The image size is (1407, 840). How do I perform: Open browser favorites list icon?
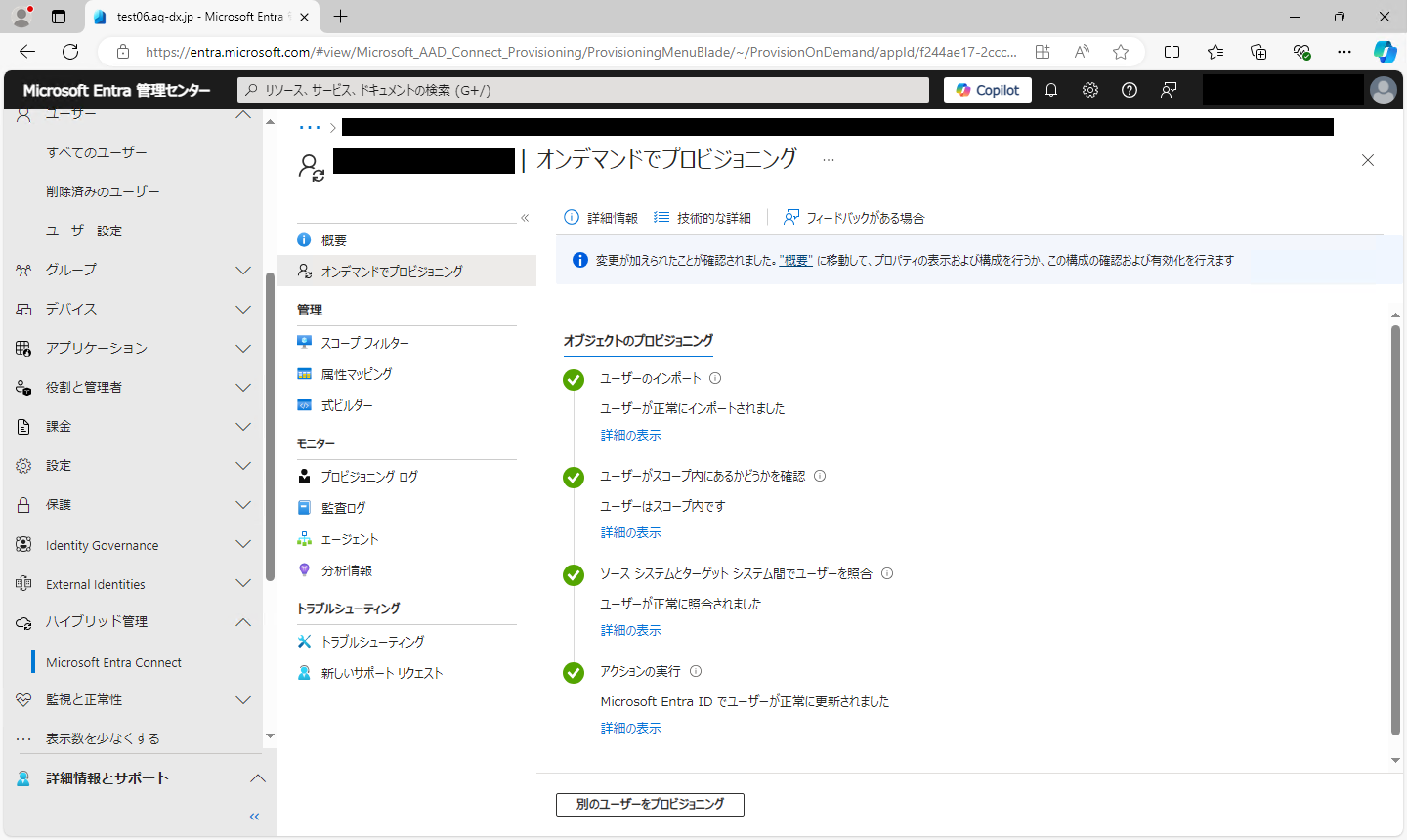(x=1215, y=52)
